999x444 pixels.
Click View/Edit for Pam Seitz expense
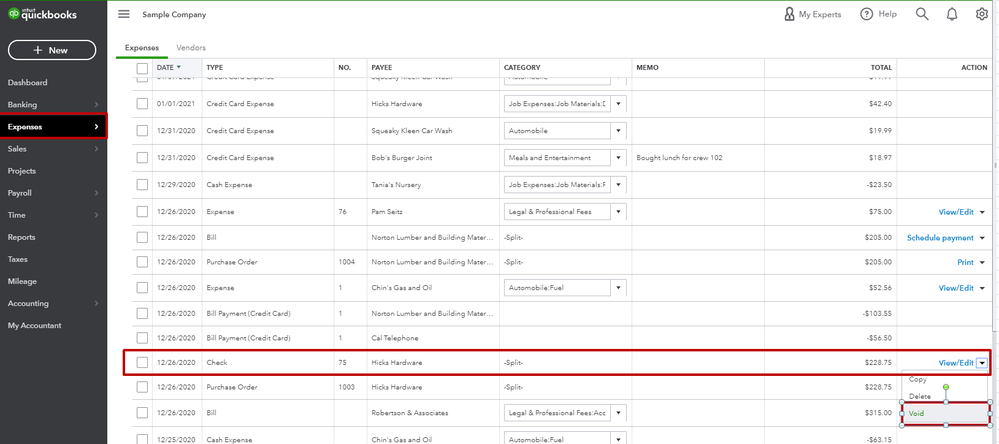click(x=956, y=211)
